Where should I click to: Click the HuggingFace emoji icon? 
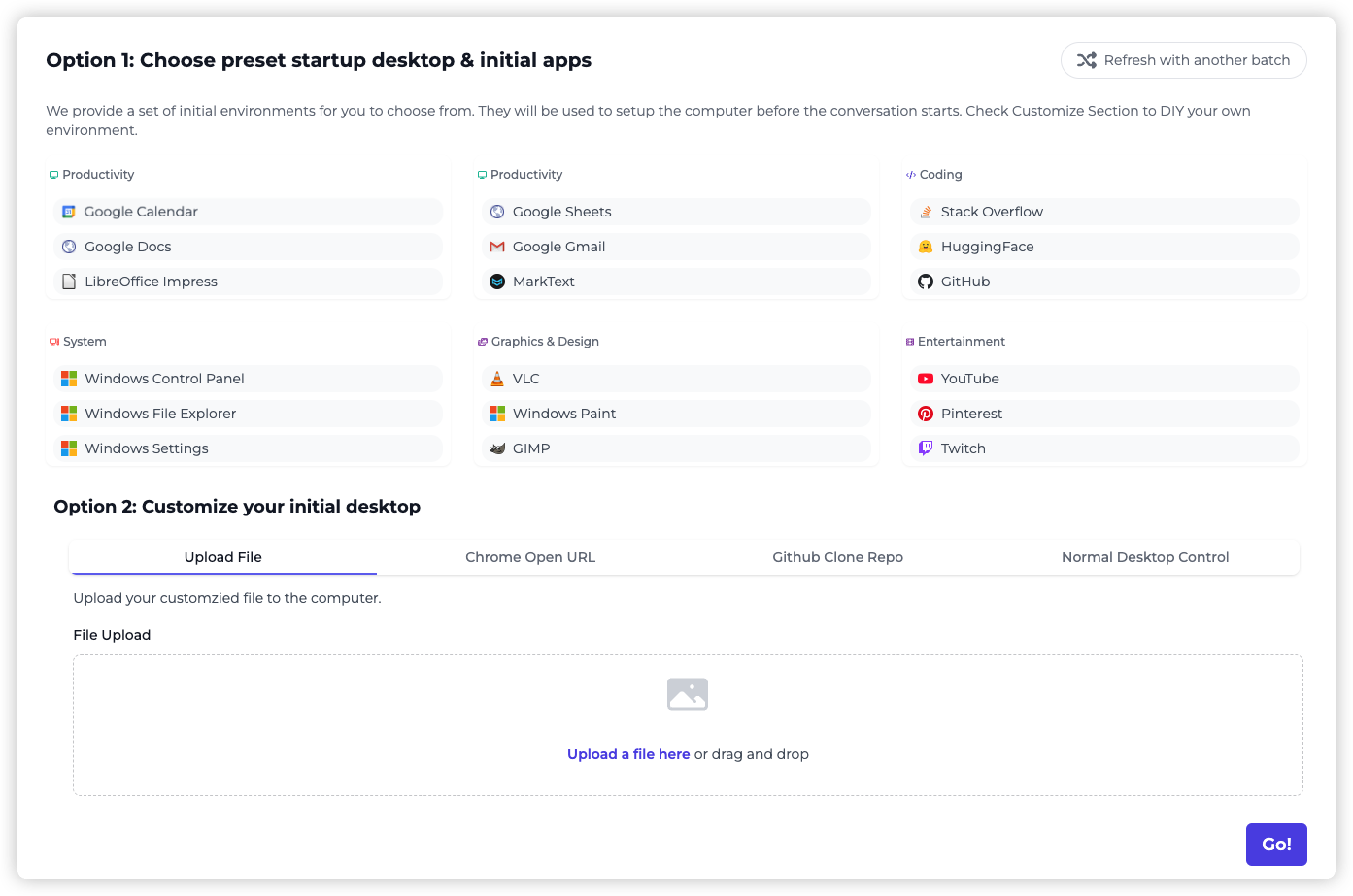926,247
